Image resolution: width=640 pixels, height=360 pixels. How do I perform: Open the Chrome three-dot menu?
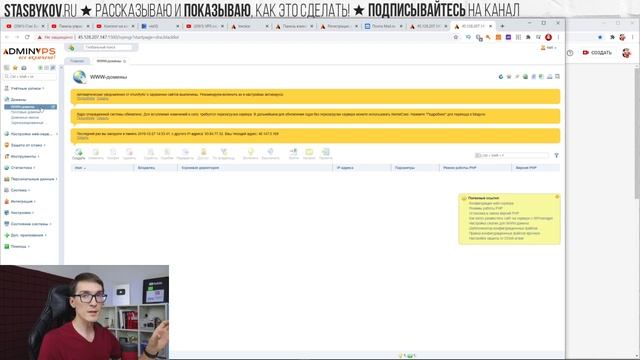[x=558, y=37]
